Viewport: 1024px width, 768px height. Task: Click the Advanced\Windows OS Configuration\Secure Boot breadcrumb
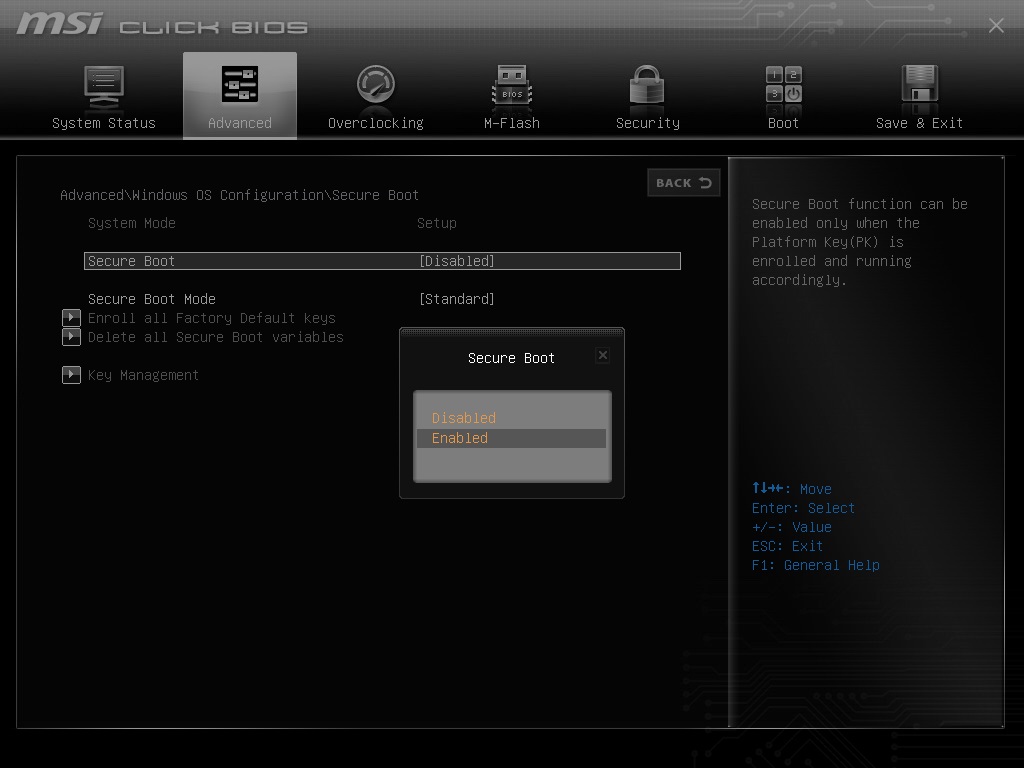(x=239, y=195)
